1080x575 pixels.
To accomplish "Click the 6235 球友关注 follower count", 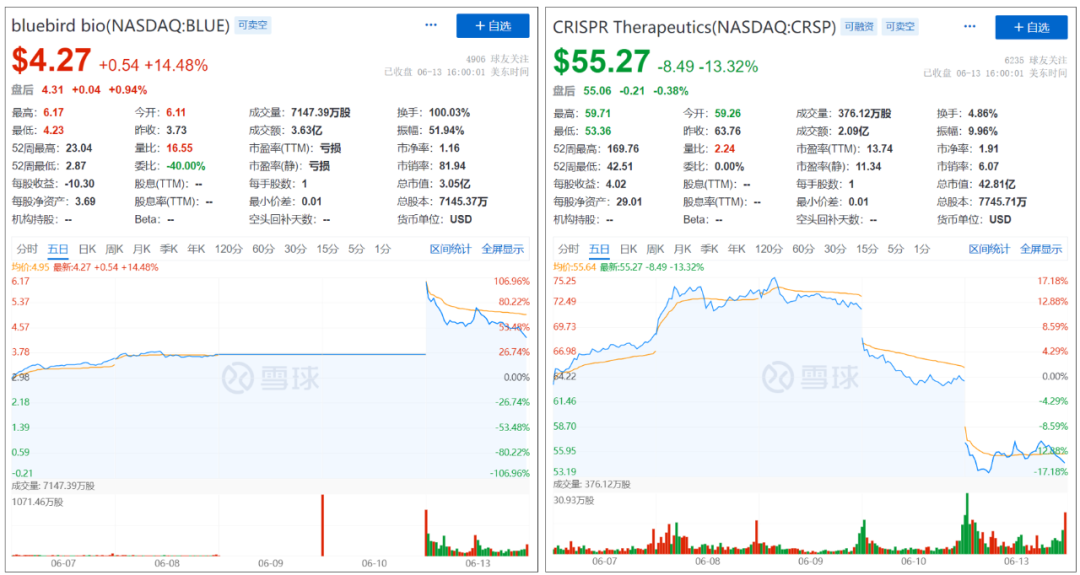I will click(1036, 60).
